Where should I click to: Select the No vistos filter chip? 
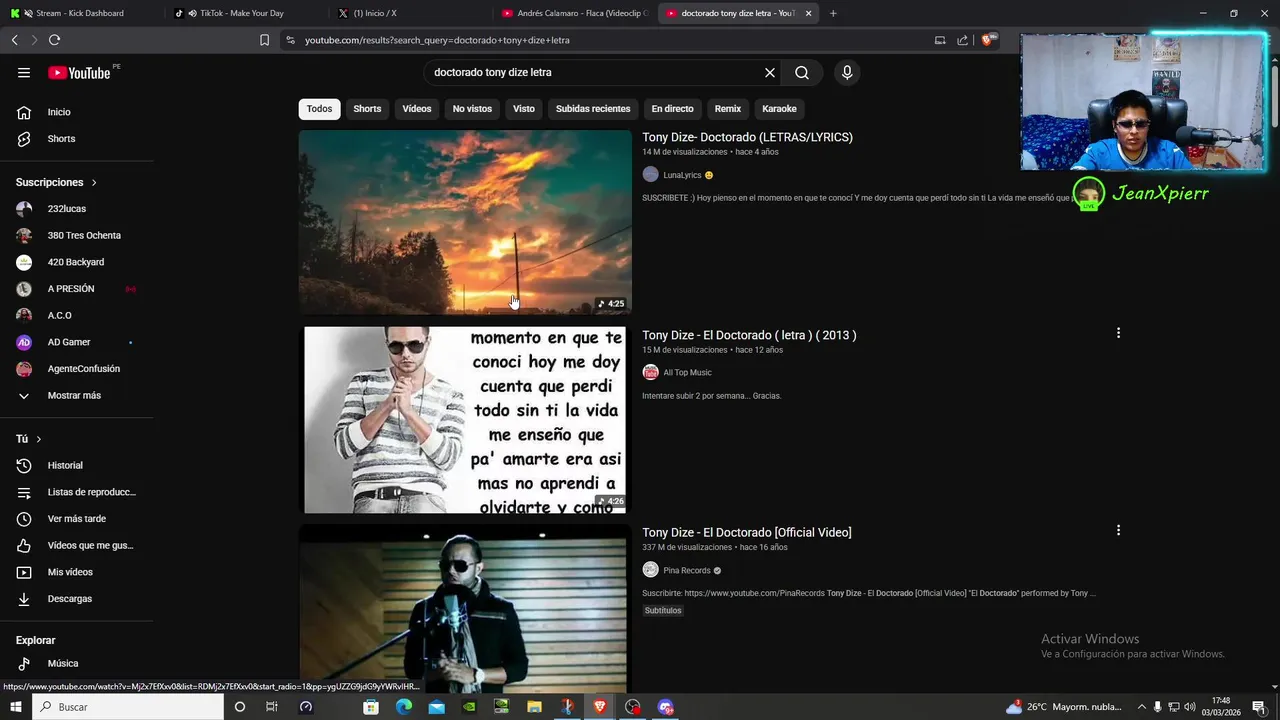472,109
